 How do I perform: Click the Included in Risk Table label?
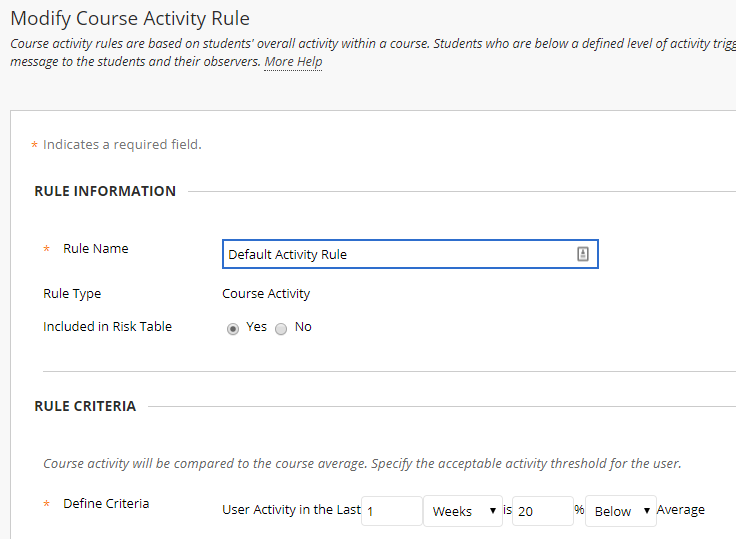coord(107,327)
